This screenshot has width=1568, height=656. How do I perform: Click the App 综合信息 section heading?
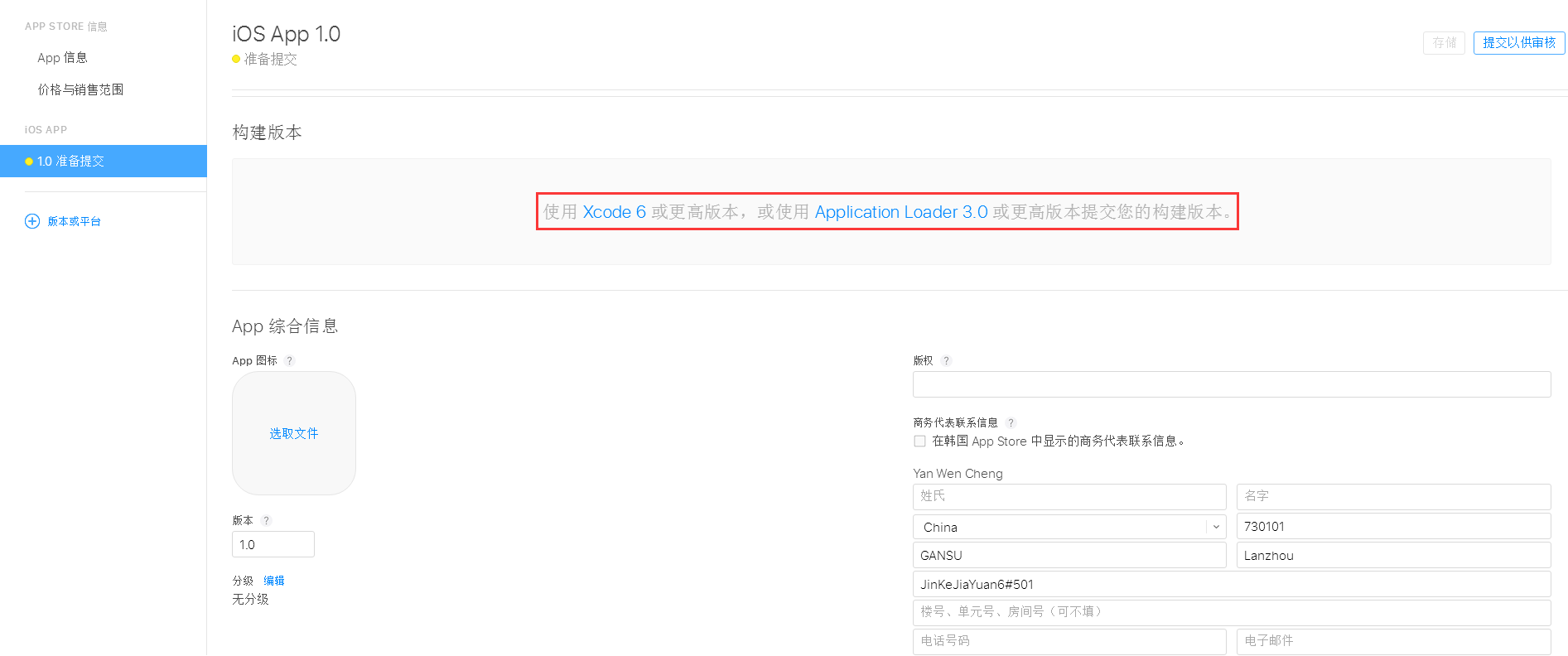point(285,326)
